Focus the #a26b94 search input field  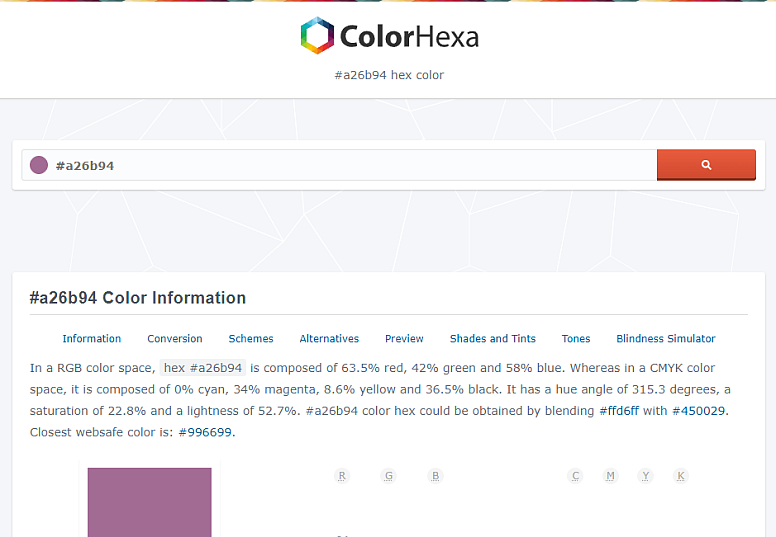[x=340, y=165]
